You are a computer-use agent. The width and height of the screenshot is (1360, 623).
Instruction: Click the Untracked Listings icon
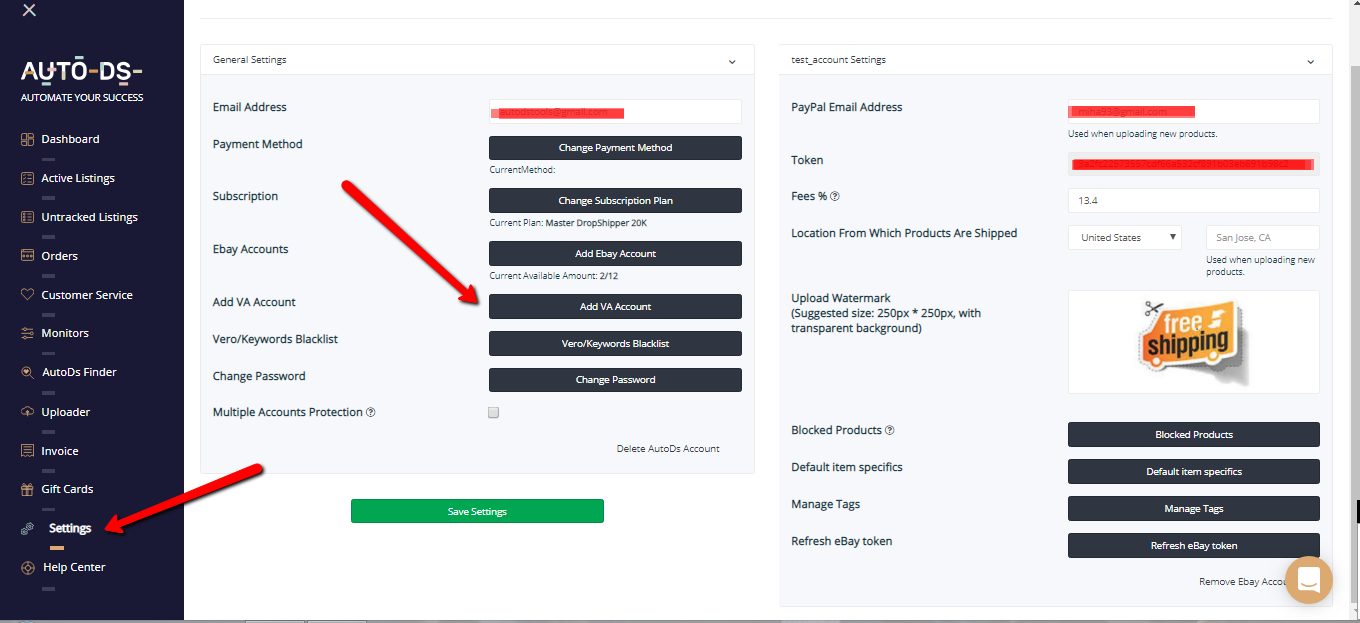[x=28, y=217]
